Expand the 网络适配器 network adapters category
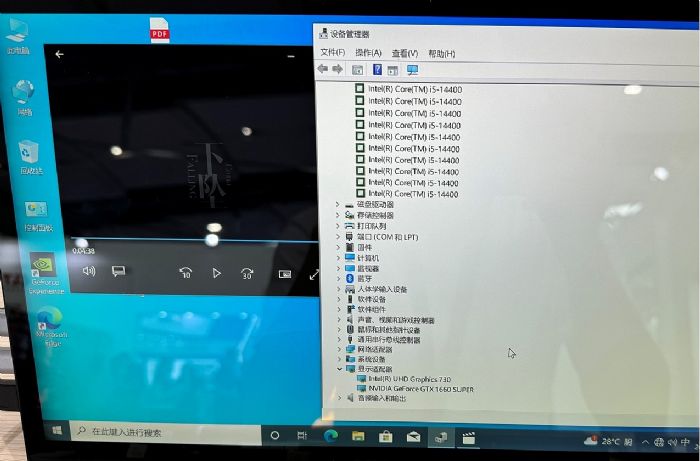This screenshot has width=700, height=461. coord(338,350)
